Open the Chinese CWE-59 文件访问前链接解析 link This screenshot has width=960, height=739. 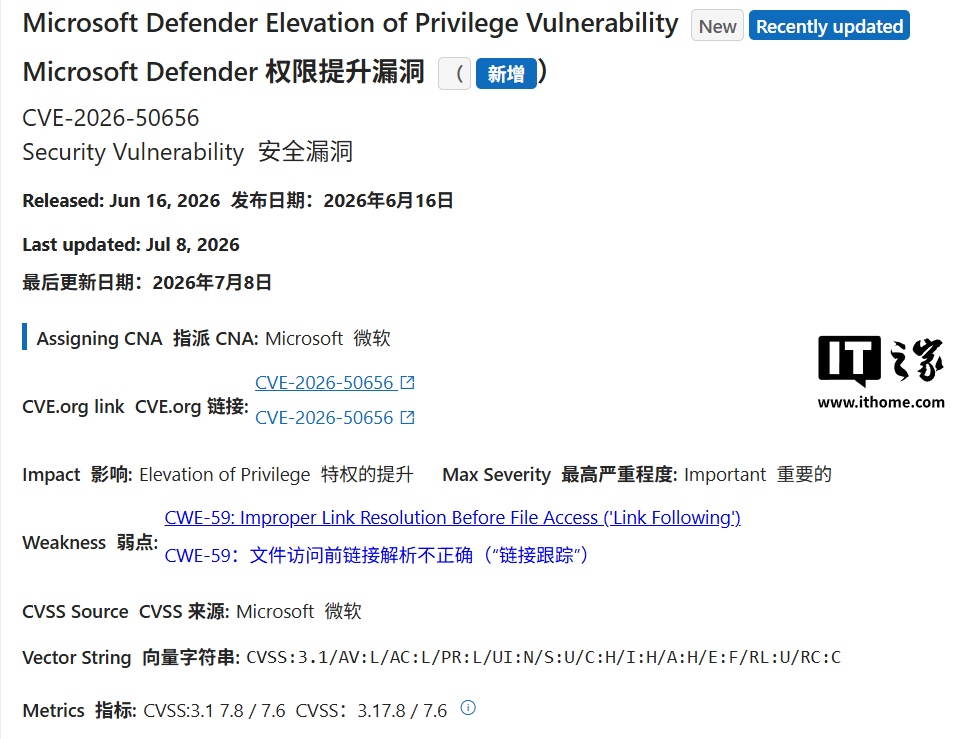[377, 555]
